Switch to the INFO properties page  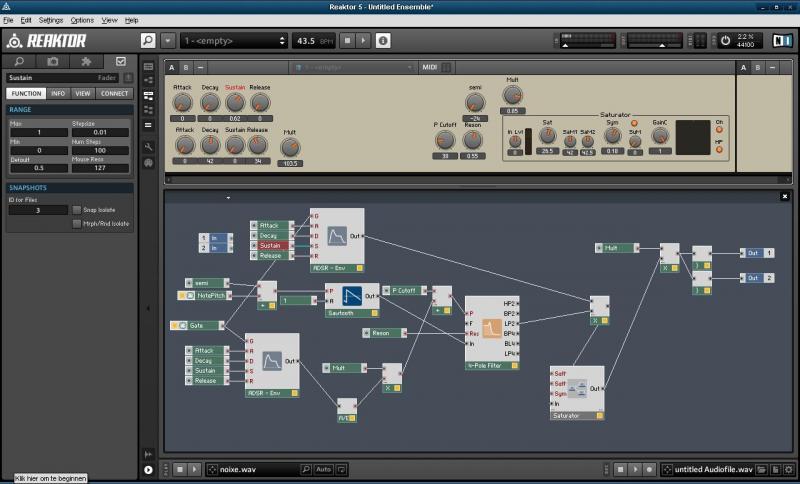[58, 93]
